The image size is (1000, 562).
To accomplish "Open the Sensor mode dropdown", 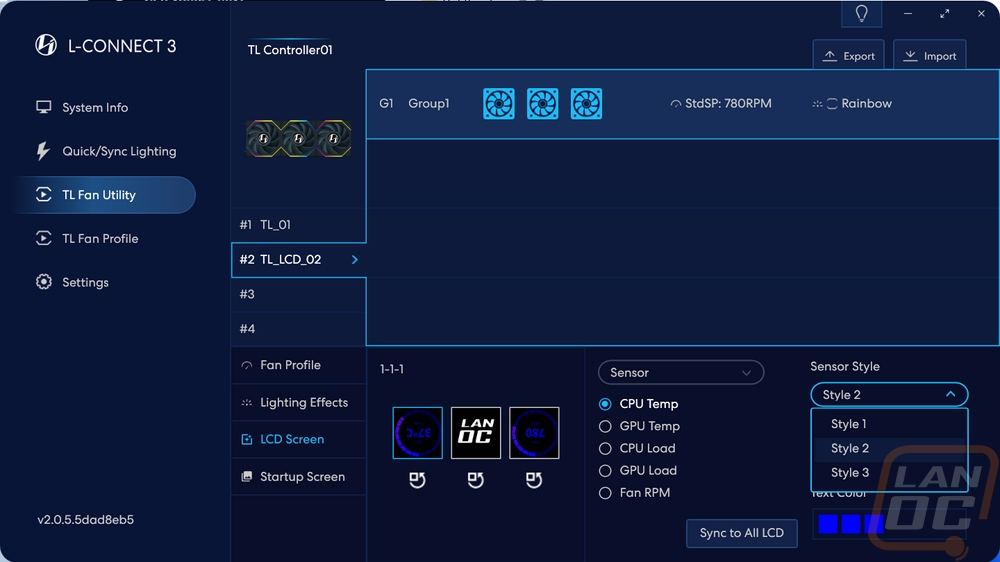I will (x=680, y=373).
